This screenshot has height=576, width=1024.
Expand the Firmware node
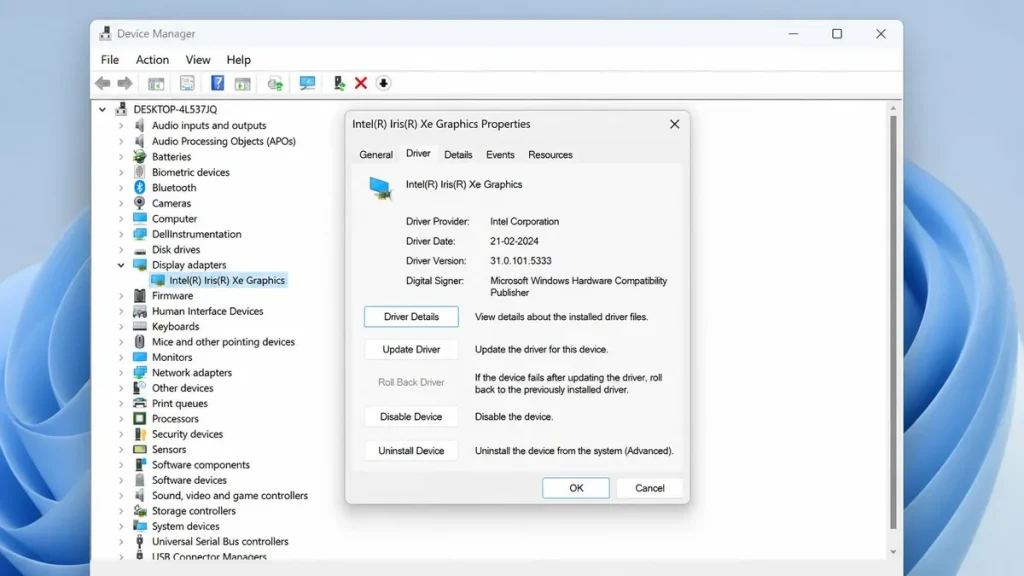point(121,296)
